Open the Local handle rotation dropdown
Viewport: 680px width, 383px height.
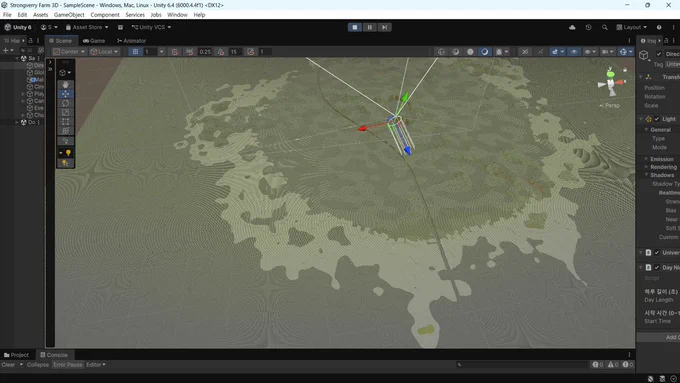[x=104, y=52]
